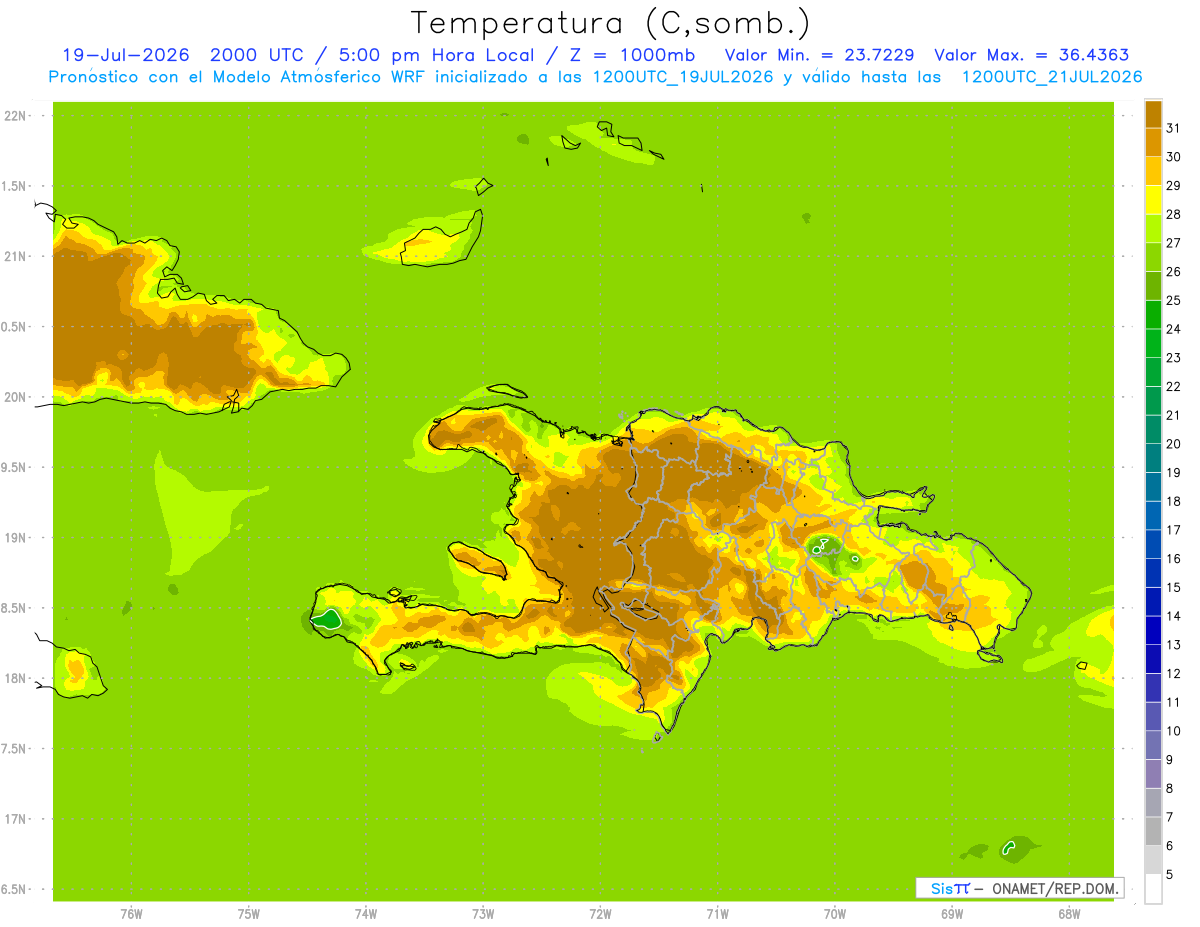Image resolution: width=1200 pixels, height=927 pixels.
Task: Click the blue legend swatch between 15 and 16
Action: coord(1153,573)
